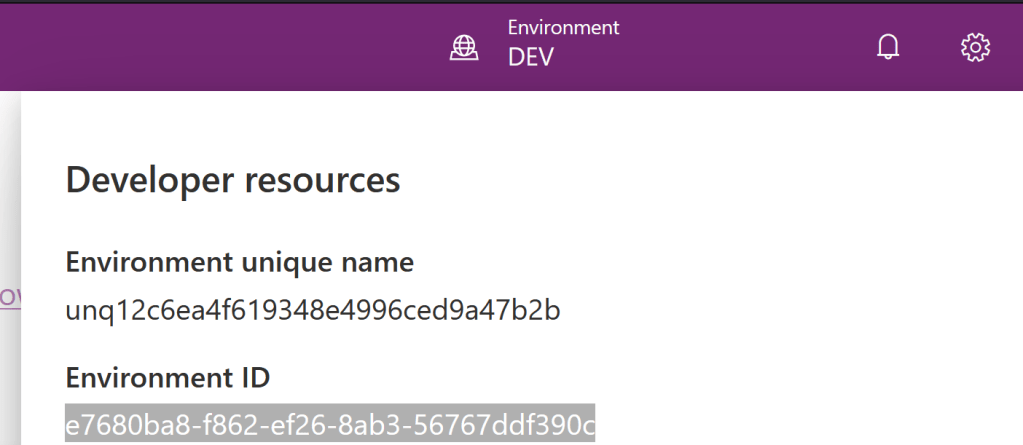Image resolution: width=1023 pixels, height=445 pixels.
Task: Open the notifications bell
Action: pyautogui.click(x=888, y=47)
